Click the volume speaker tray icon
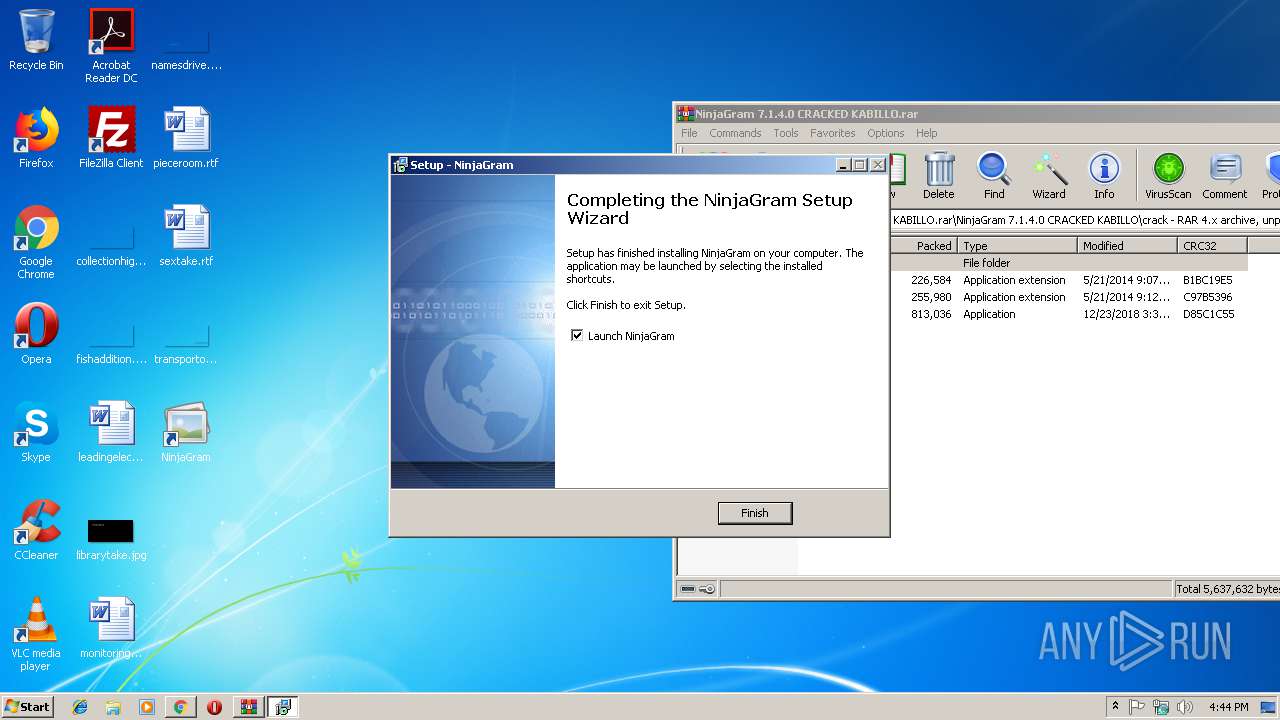 (1185, 707)
